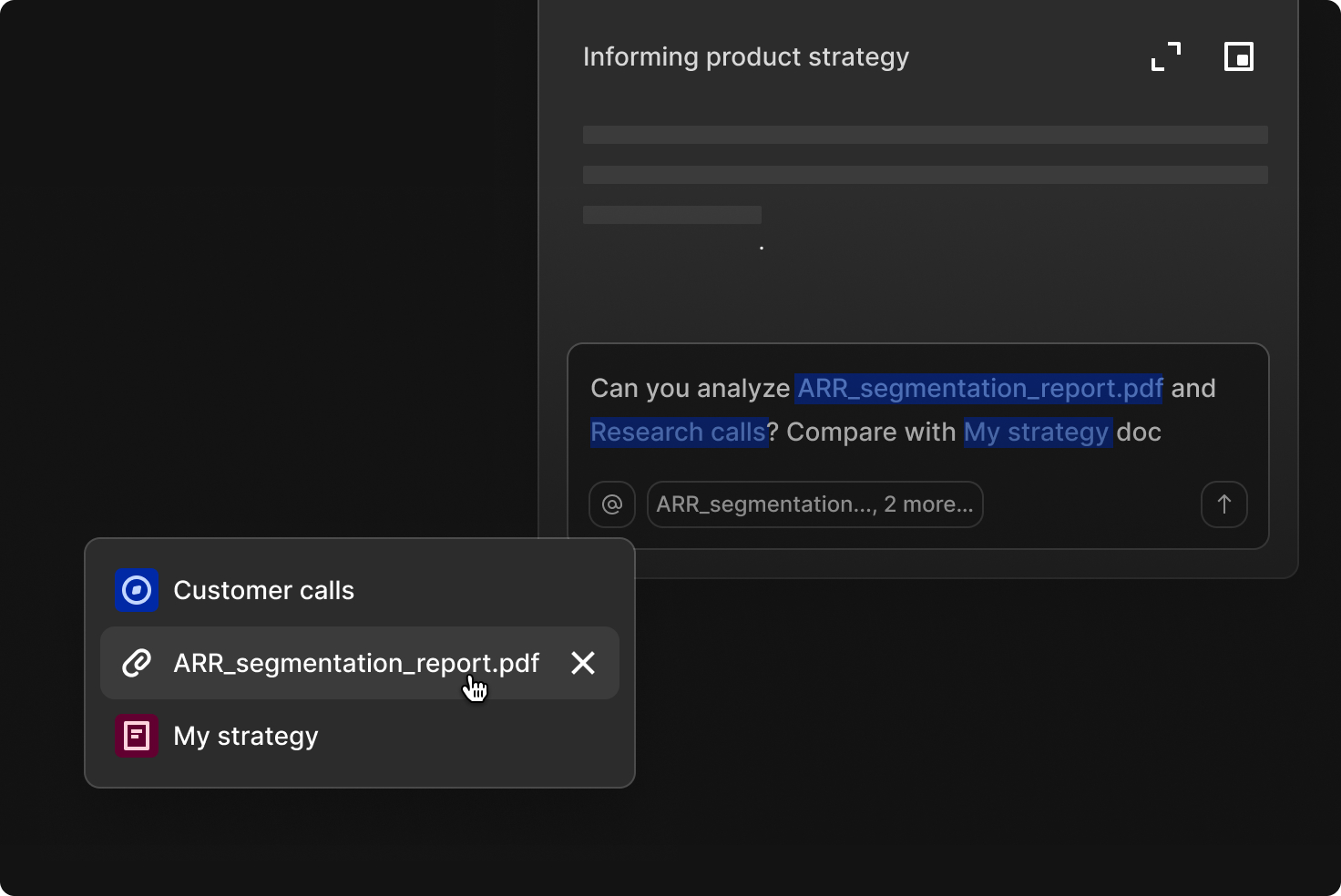Select My strategy in the popup list

(x=246, y=736)
